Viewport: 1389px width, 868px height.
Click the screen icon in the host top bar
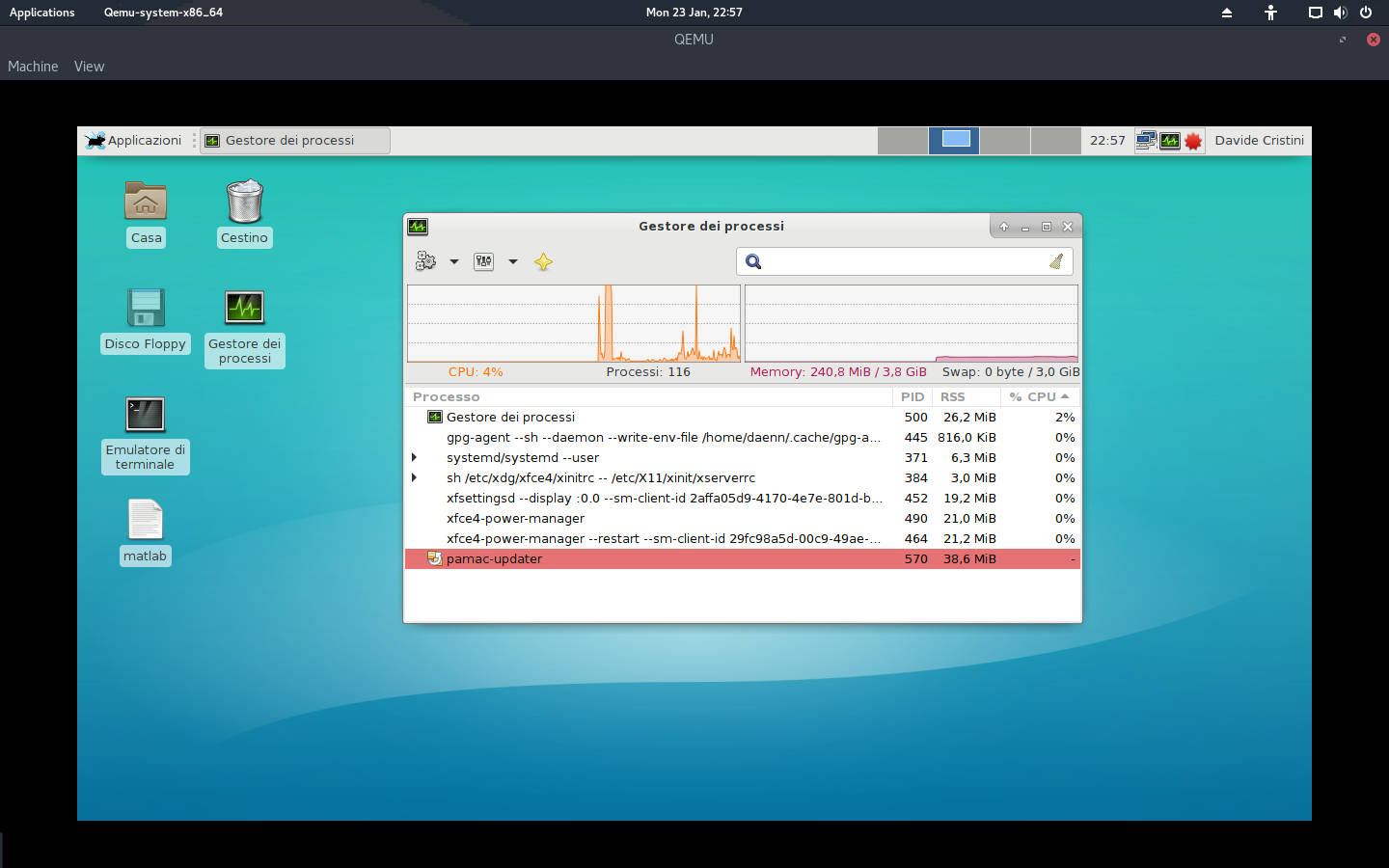tap(1315, 13)
